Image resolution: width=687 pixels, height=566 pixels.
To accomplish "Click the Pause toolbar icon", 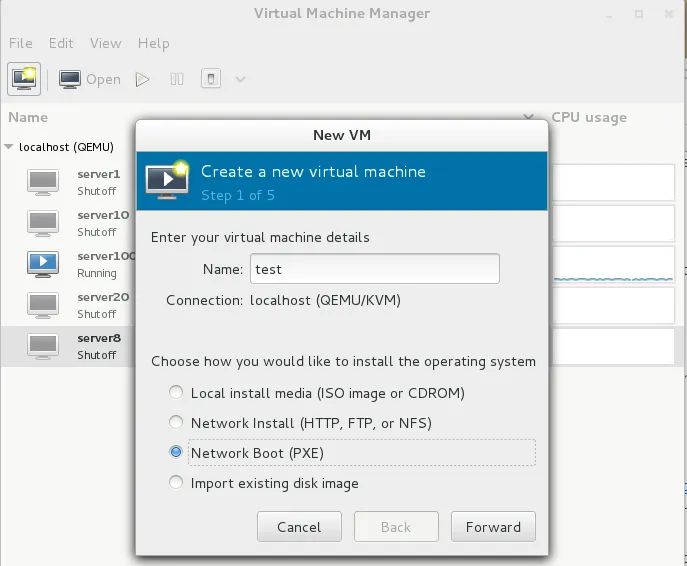I will click(x=177, y=79).
